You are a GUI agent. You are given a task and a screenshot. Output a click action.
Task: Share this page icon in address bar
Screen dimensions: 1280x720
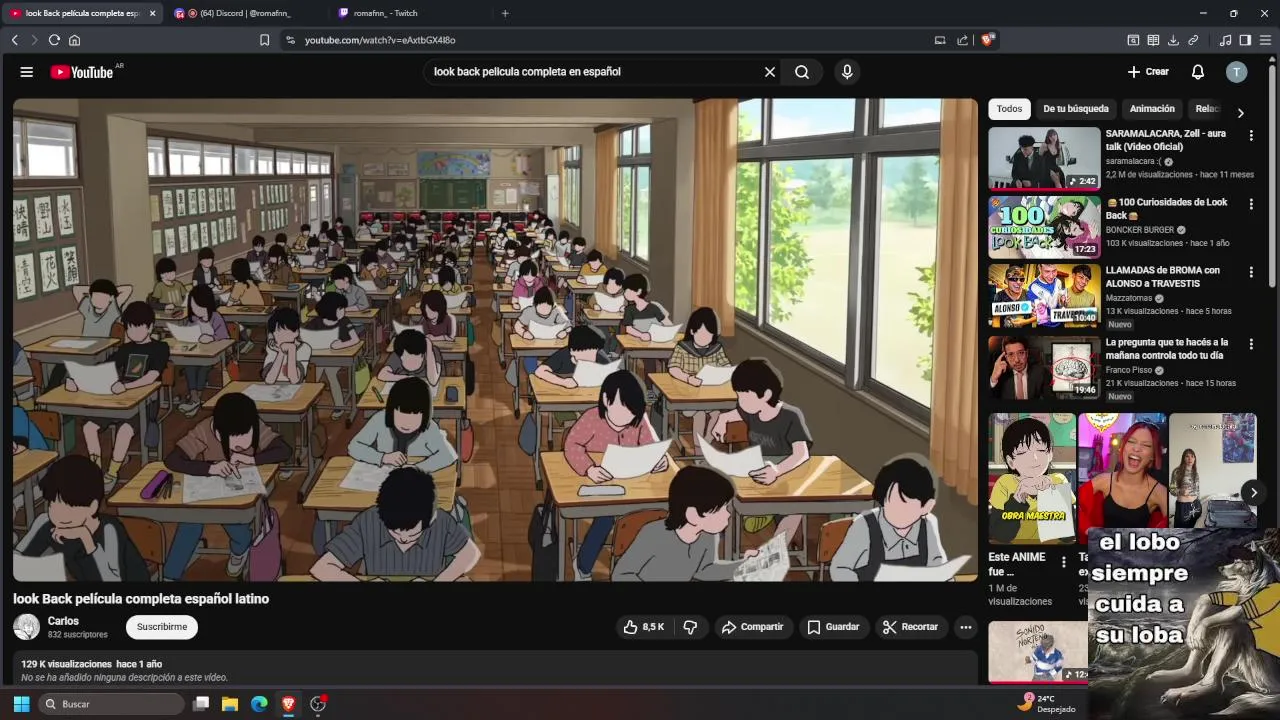(x=962, y=40)
